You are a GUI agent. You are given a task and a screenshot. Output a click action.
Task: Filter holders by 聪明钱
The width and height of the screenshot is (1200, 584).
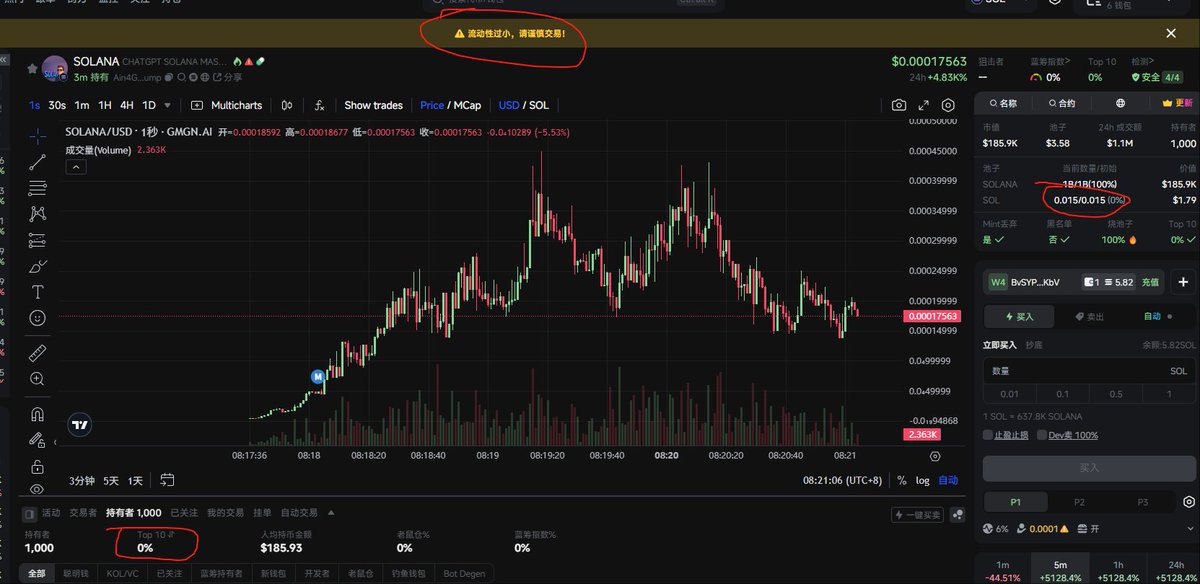74,573
